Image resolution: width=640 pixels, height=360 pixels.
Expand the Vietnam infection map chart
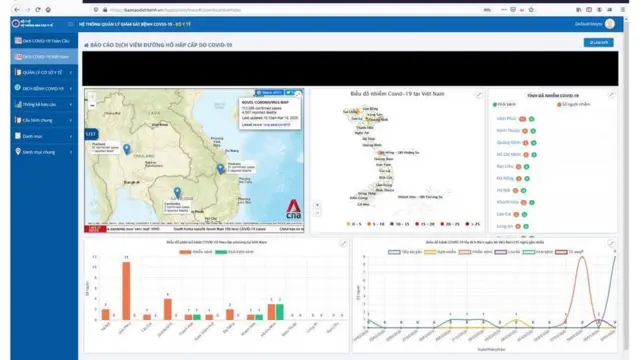coord(479,95)
